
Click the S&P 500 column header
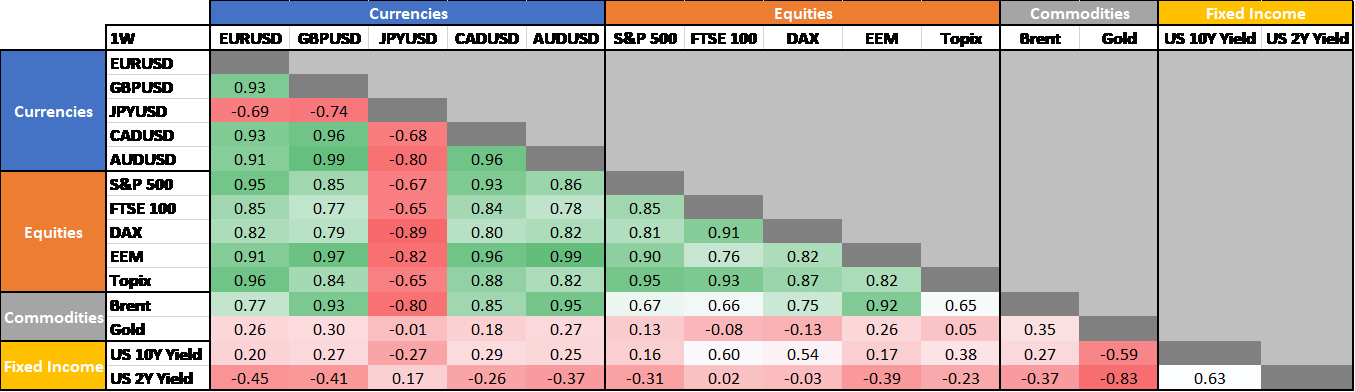[645, 39]
